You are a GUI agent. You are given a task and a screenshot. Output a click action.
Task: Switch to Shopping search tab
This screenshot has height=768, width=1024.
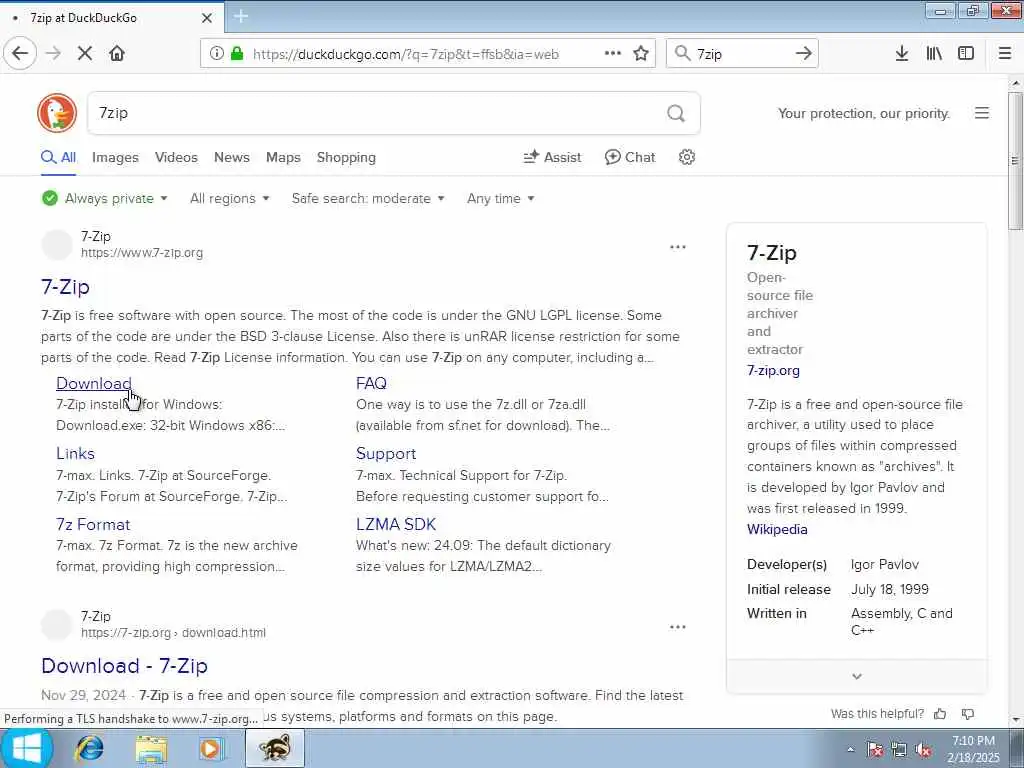pos(346,157)
